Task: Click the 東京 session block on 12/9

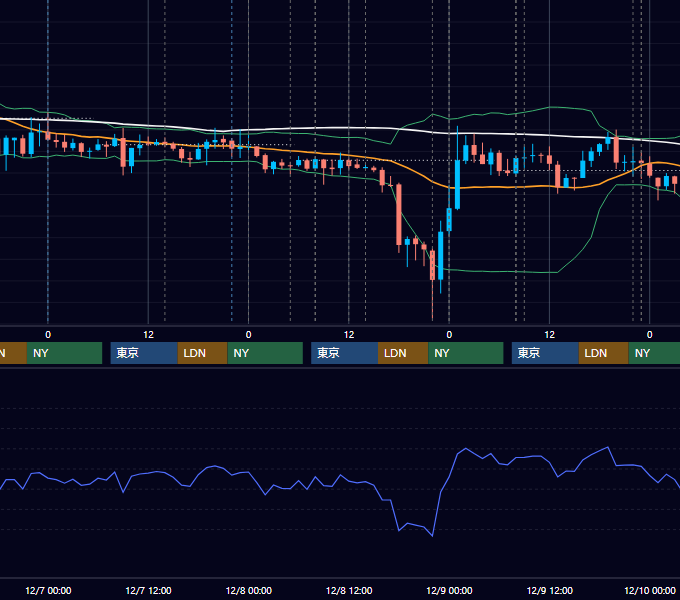Action: (x=545, y=353)
